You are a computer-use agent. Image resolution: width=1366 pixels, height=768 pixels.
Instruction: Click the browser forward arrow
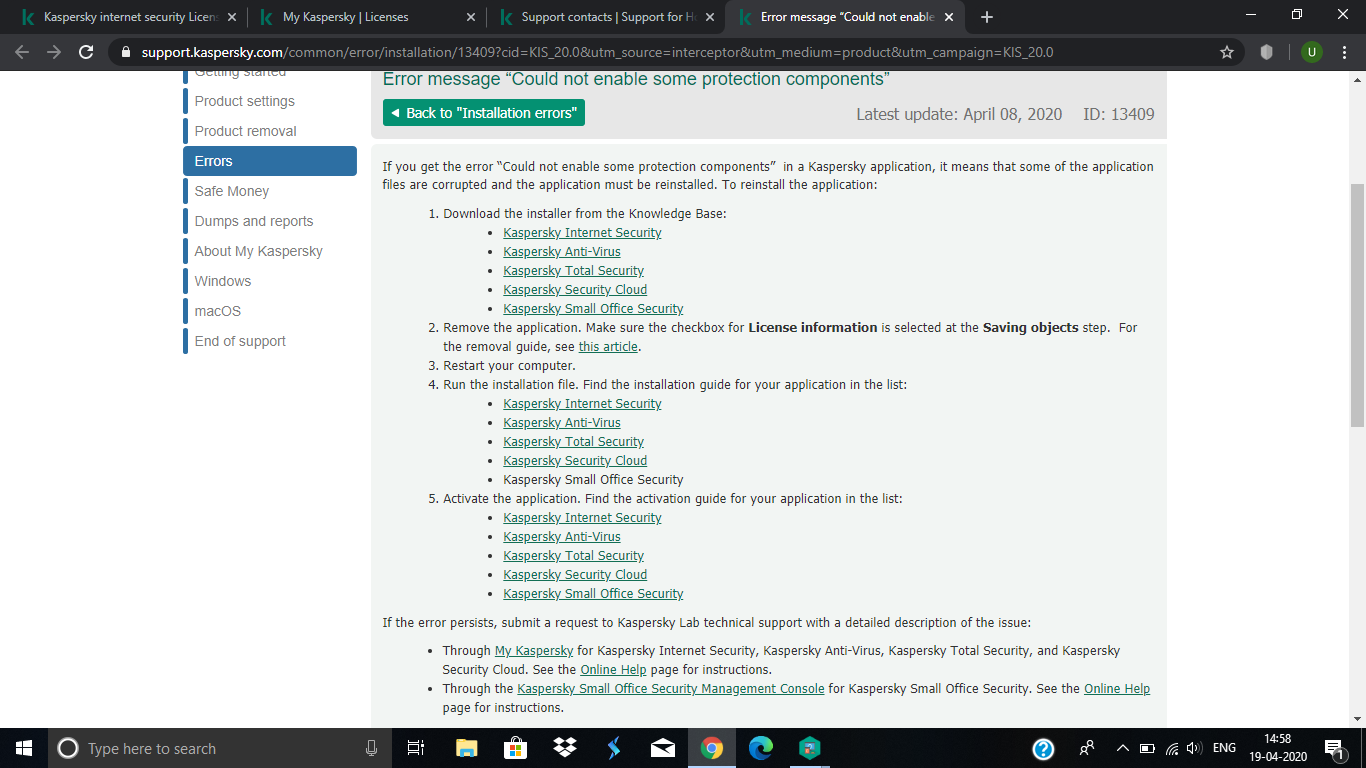(x=54, y=52)
